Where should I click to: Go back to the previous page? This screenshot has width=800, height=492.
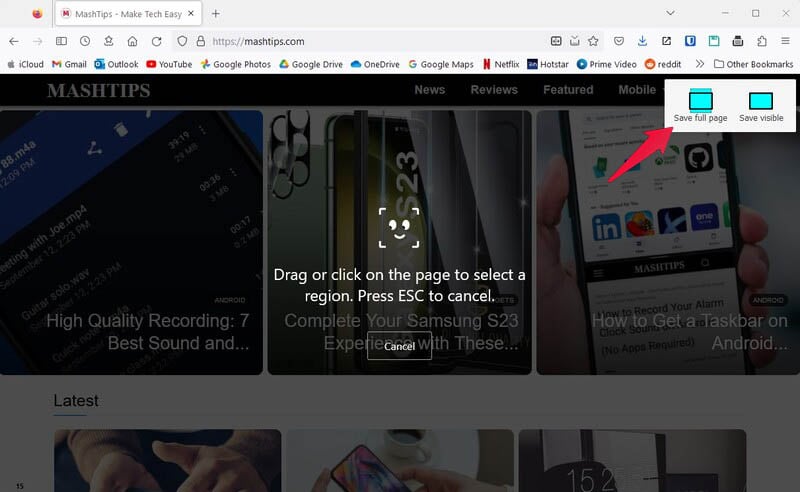(x=14, y=41)
